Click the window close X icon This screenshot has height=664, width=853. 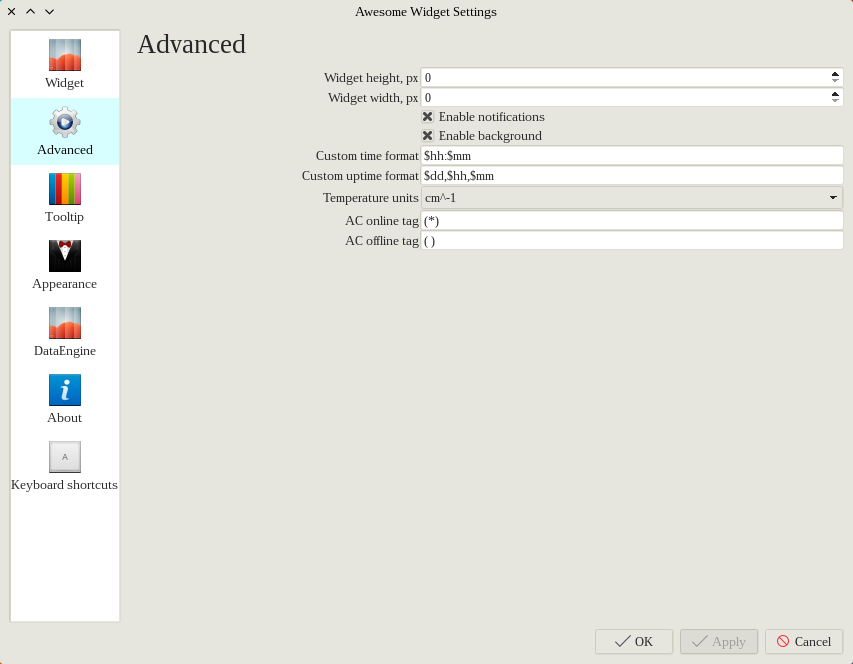[x=12, y=12]
